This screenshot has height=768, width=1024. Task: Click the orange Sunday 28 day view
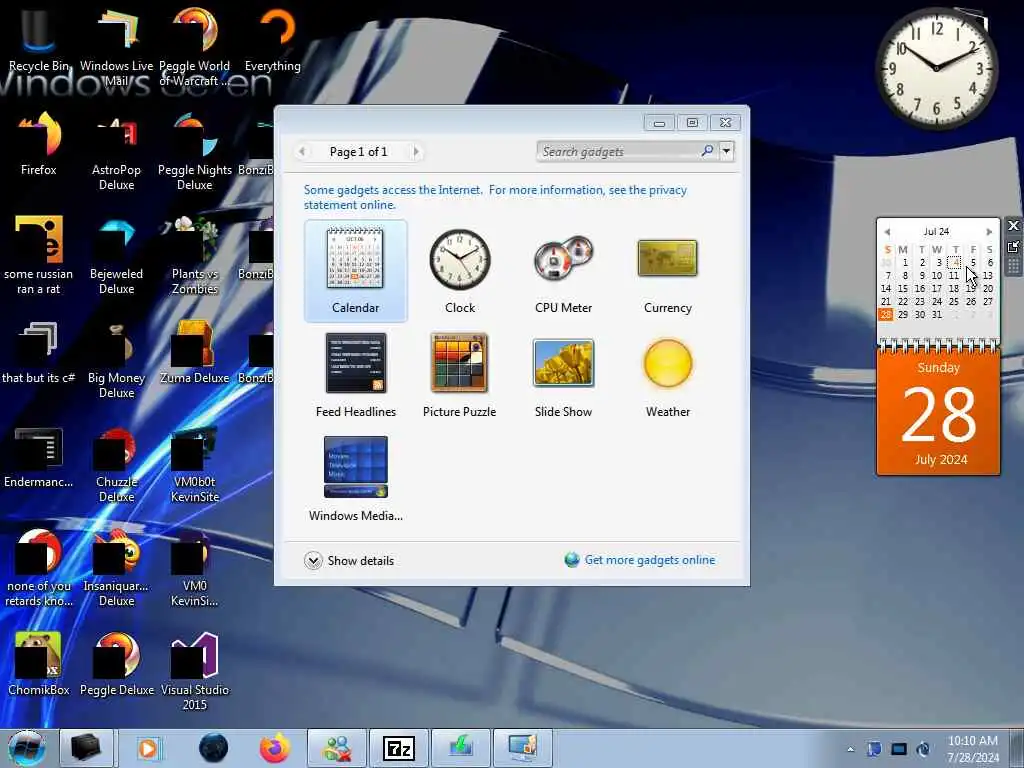pos(938,413)
